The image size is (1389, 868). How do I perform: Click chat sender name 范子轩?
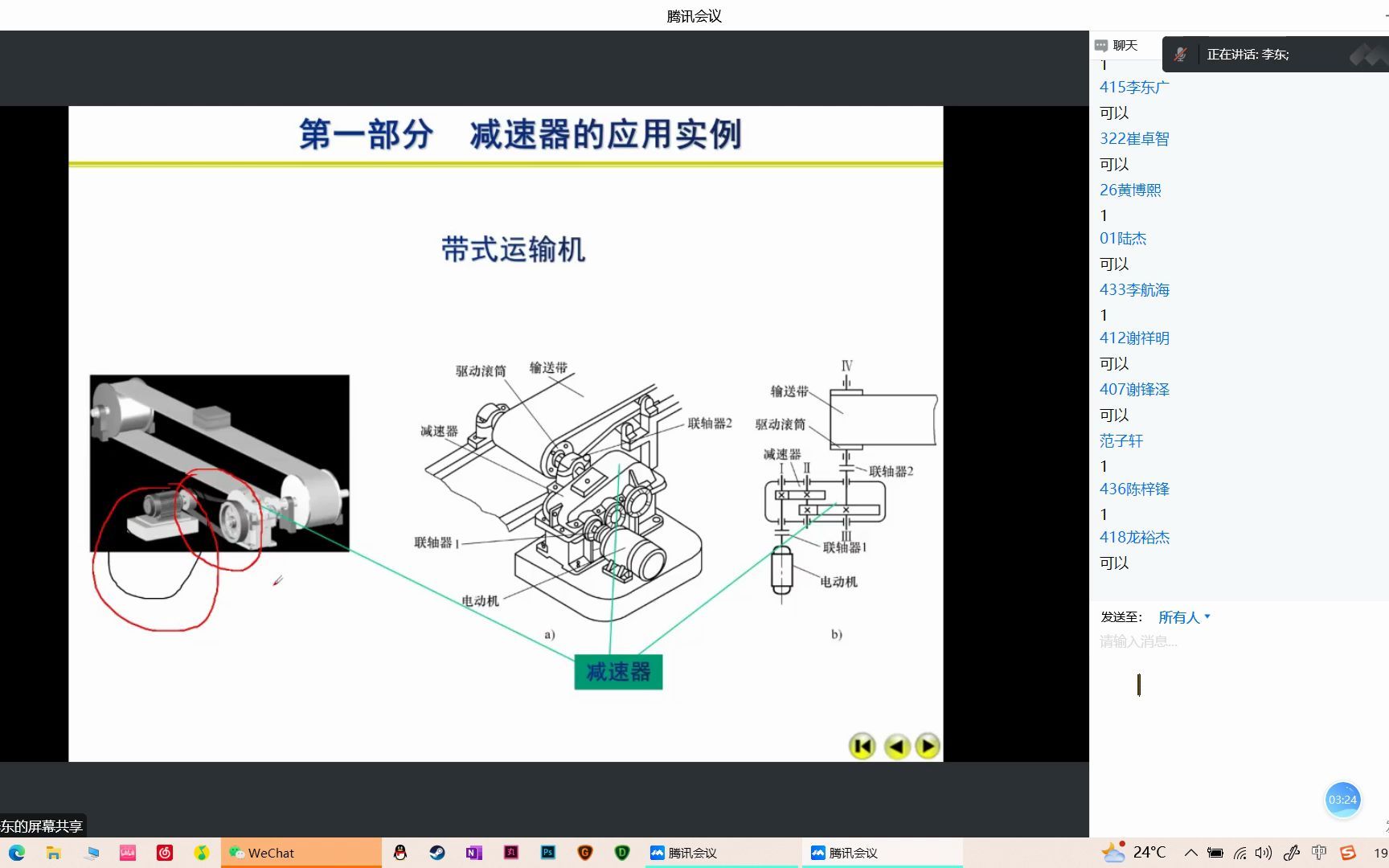click(x=1121, y=440)
